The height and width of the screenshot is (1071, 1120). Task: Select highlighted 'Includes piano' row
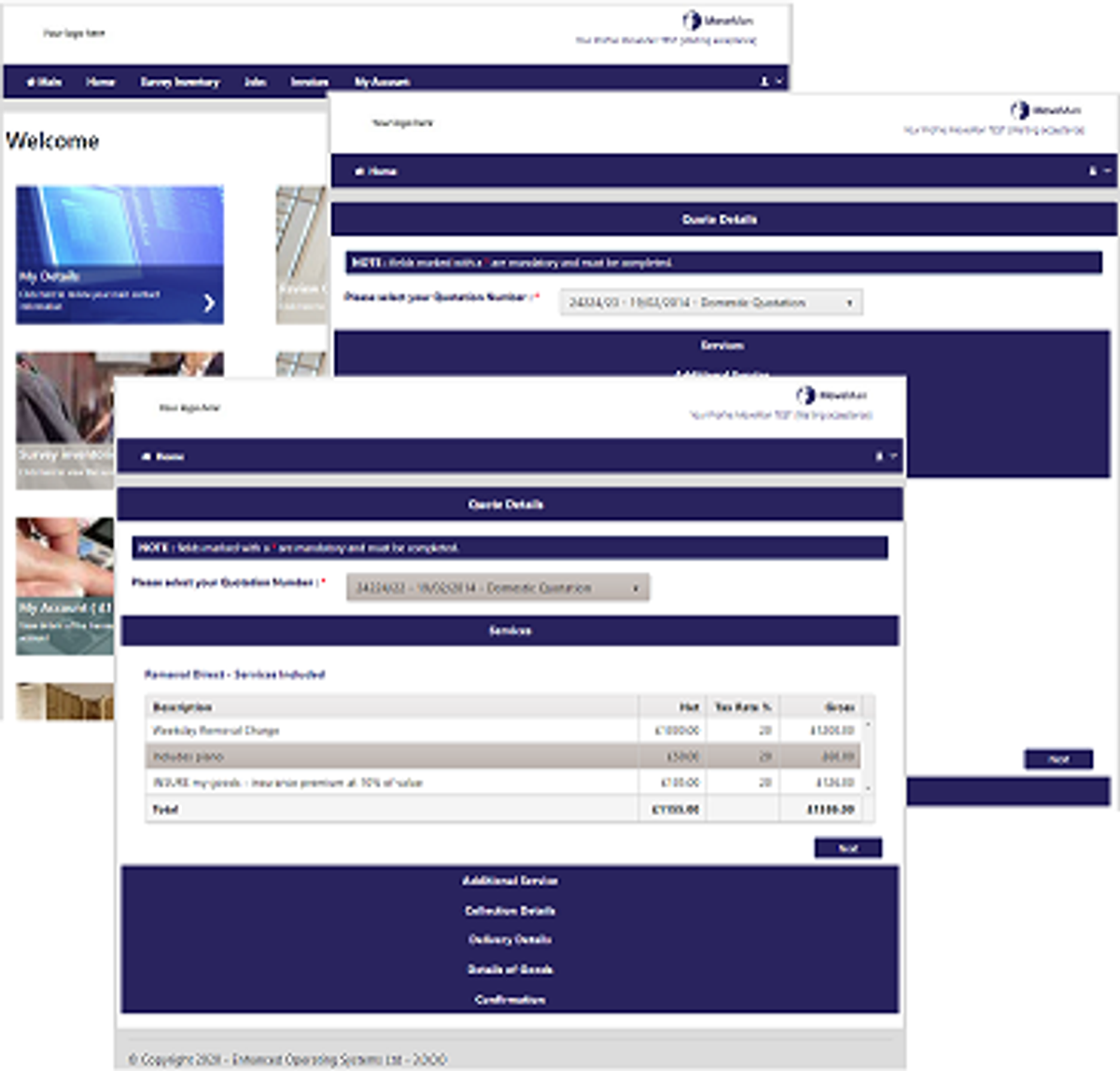click(504, 757)
